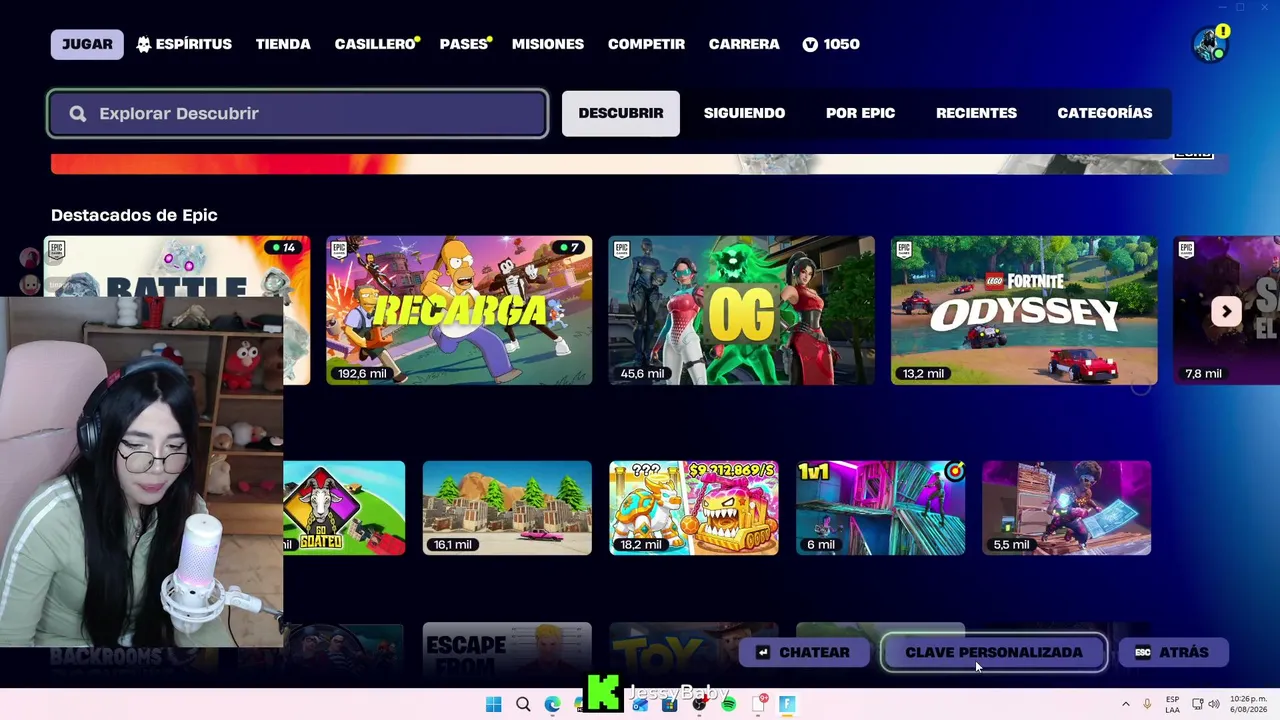Image resolution: width=1280 pixels, height=720 pixels.
Task: Open the Escape From island card
Action: pyautogui.click(x=507, y=648)
